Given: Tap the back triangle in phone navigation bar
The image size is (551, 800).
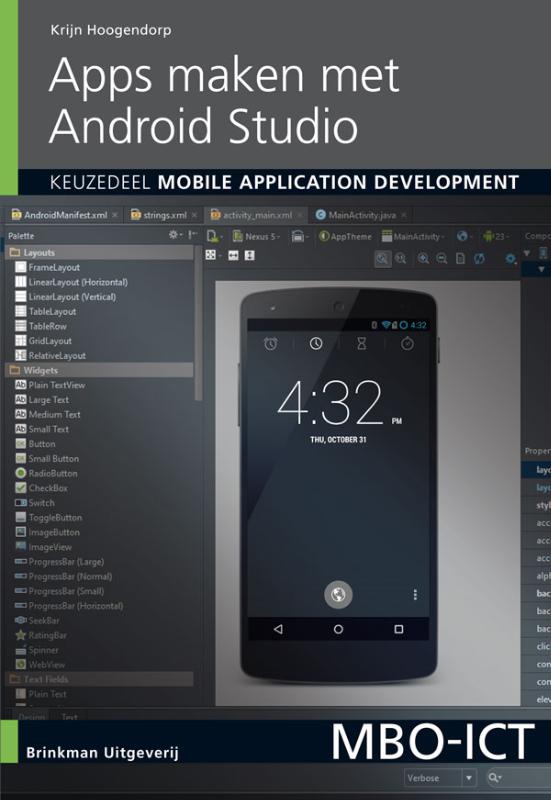Looking at the screenshot, I should tap(278, 629).
